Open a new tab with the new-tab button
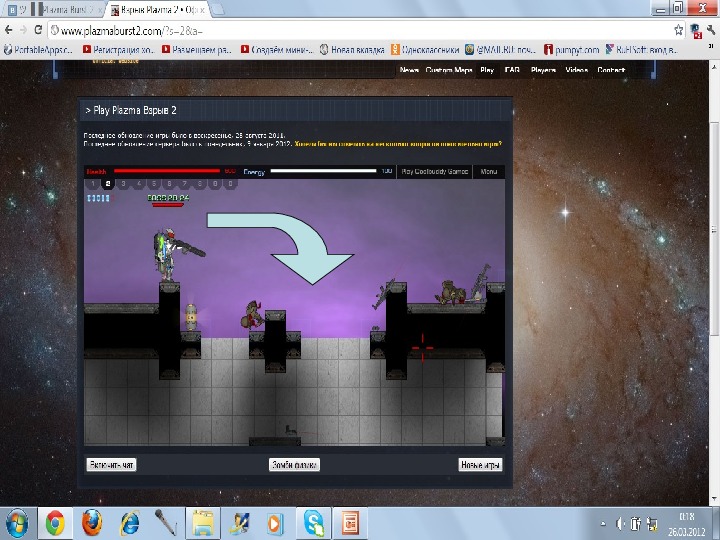Viewport: 720px width, 540px height. point(217,9)
